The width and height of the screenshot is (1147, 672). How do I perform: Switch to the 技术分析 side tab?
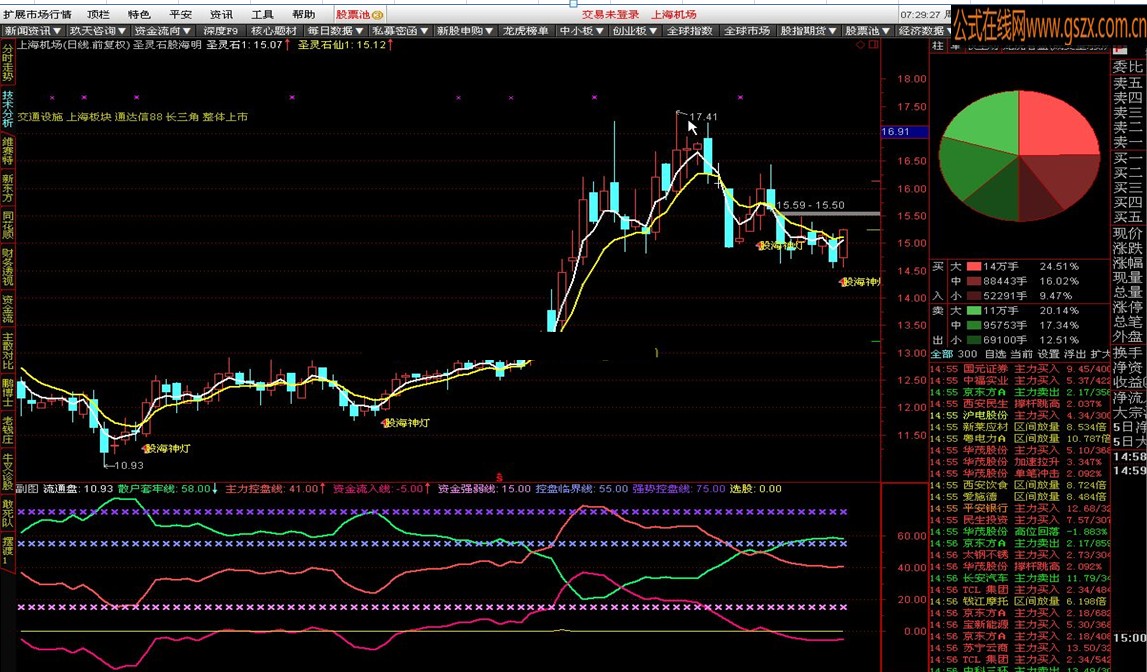[x=7, y=109]
